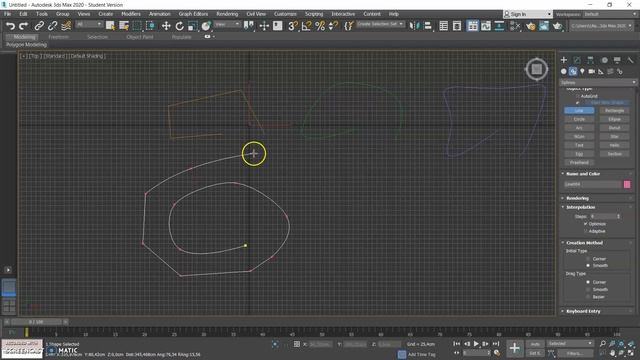Open the Customize menu

(x=285, y=14)
